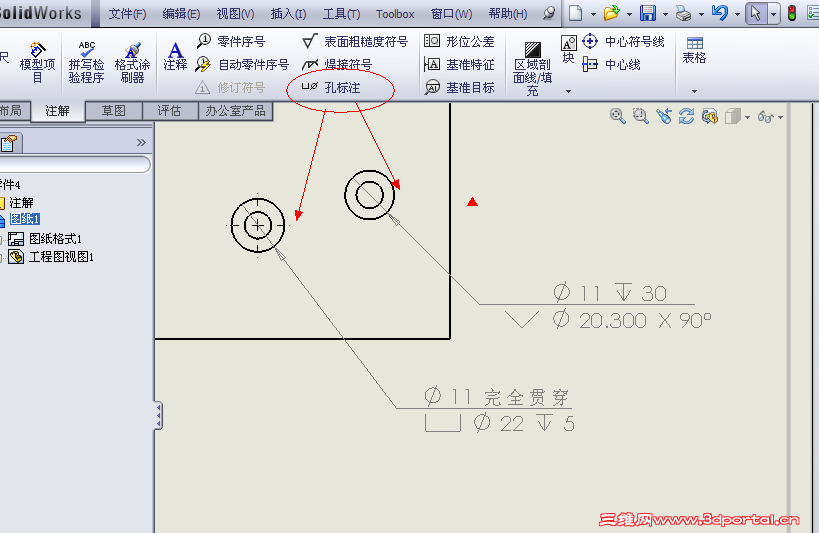Select the Format Painter (格式涂刷器)
This screenshot has height=533, width=819.
point(132,63)
